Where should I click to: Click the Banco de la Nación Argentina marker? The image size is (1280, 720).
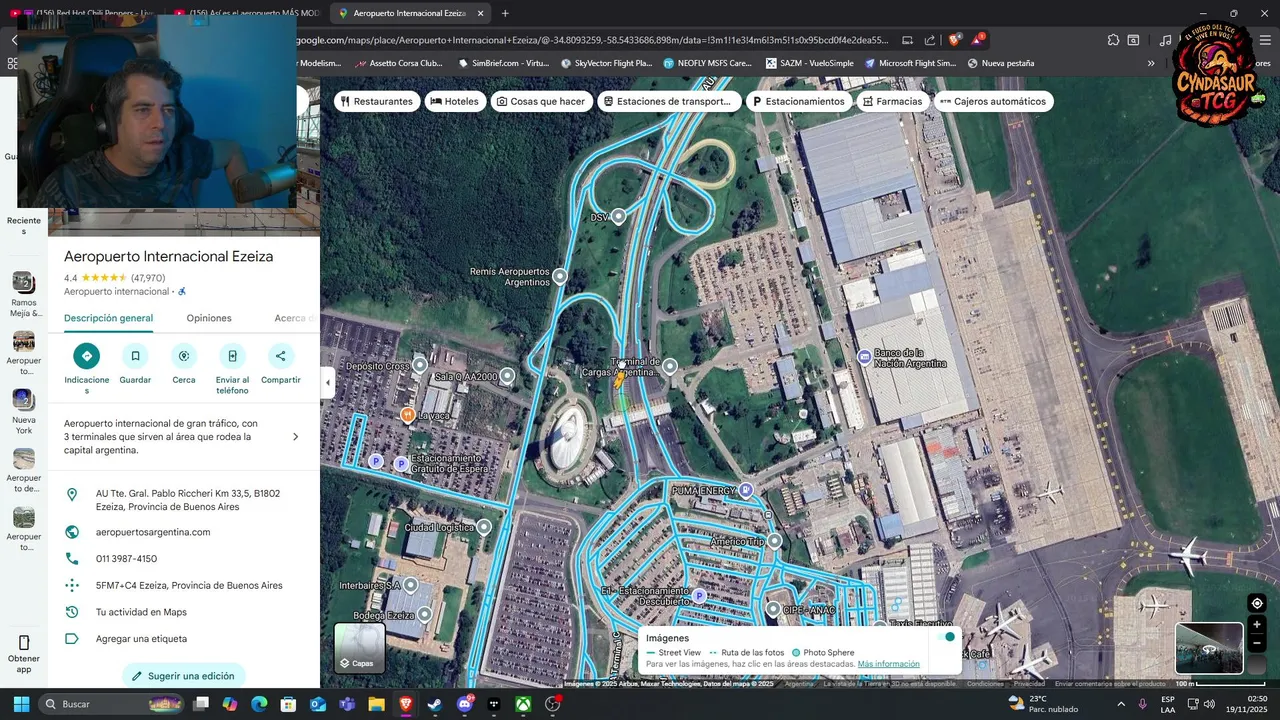coord(864,357)
